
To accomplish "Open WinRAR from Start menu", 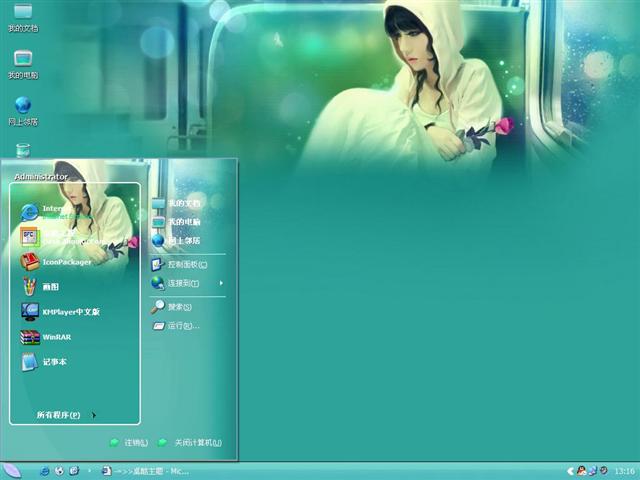I will [x=46, y=337].
